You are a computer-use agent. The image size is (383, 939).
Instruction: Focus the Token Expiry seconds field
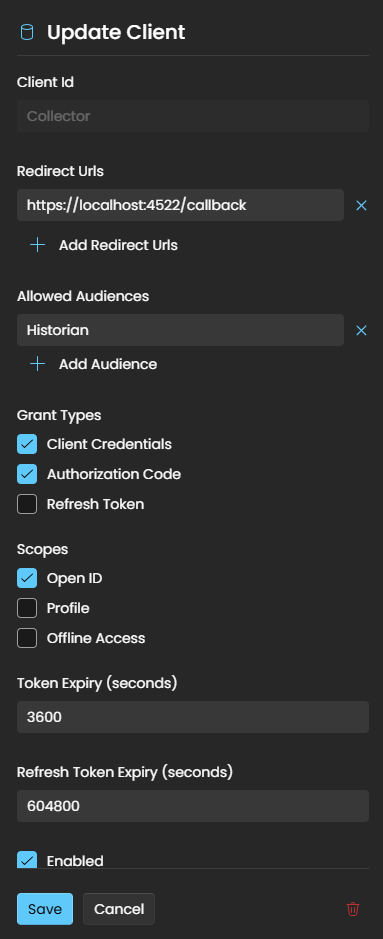click(193, 717)
